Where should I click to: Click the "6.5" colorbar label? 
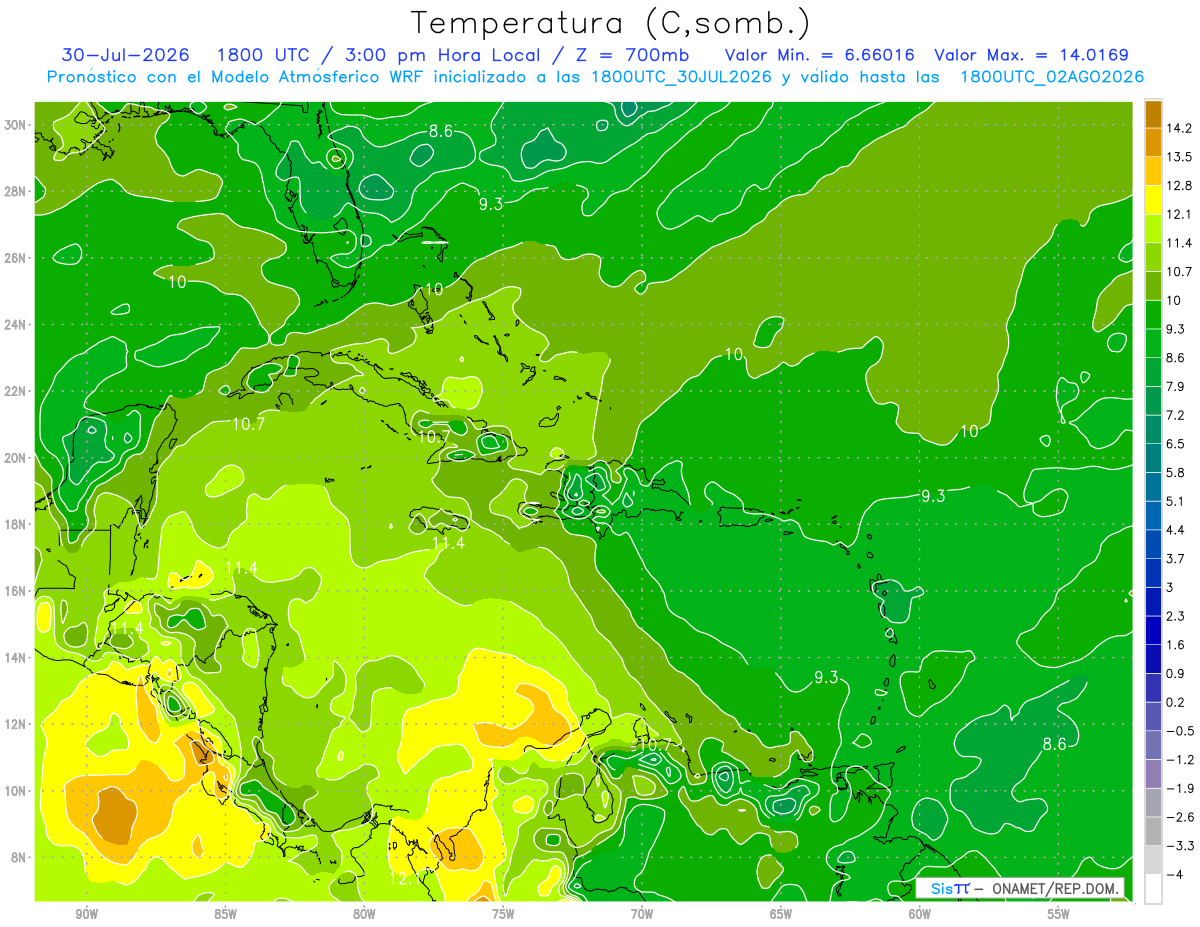(x=1175, y=444)
